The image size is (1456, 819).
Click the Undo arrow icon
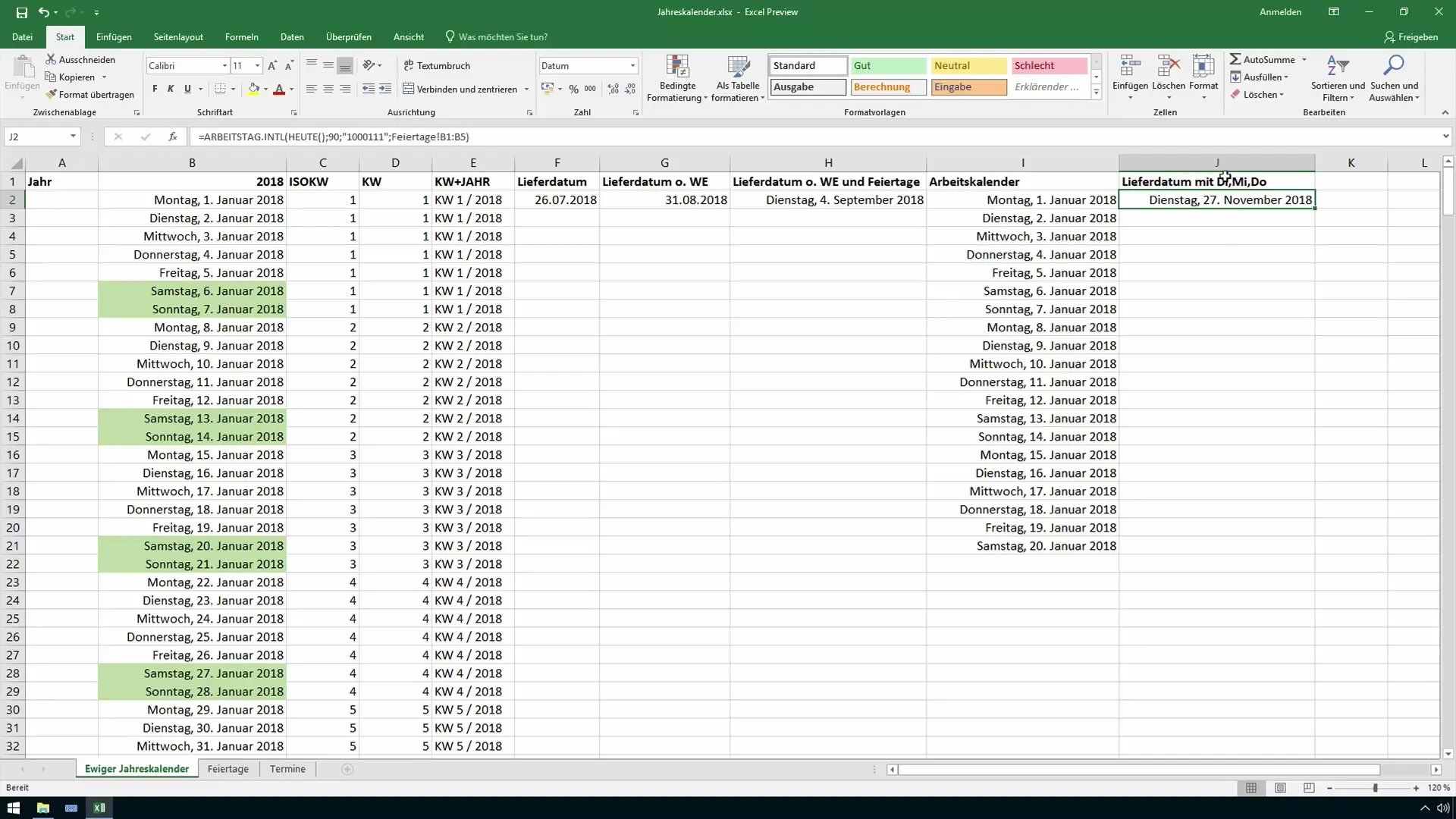[44, 12]
